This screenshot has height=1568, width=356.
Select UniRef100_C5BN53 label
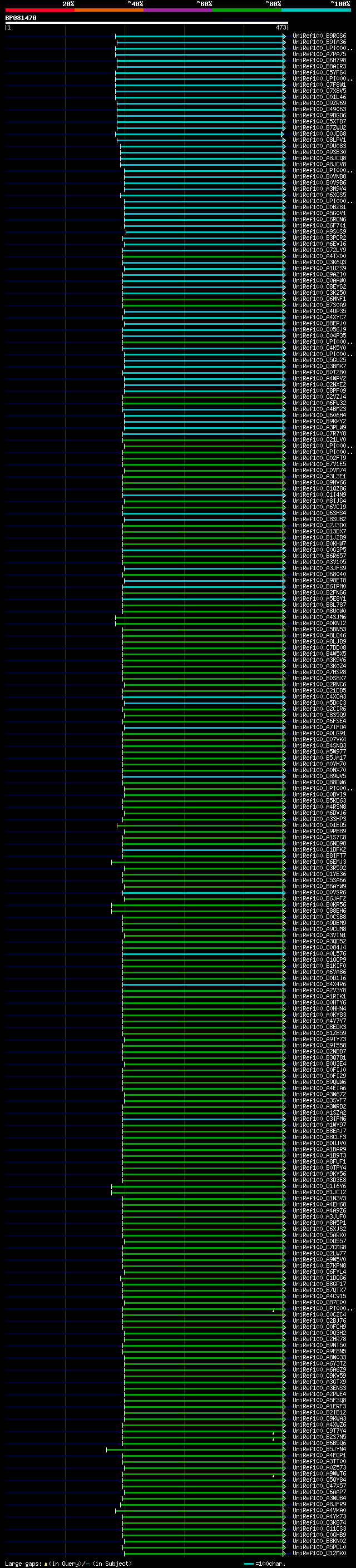(x=319, y=630)
